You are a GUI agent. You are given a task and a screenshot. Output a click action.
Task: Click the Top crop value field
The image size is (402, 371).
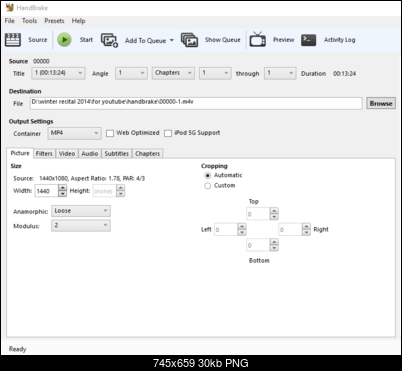click(258, 214)
